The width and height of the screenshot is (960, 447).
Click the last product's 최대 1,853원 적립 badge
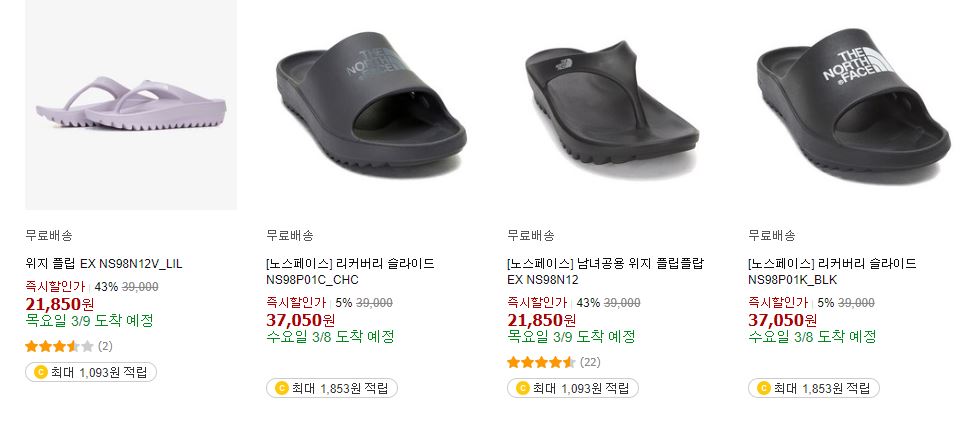click(x=814, y=388)
